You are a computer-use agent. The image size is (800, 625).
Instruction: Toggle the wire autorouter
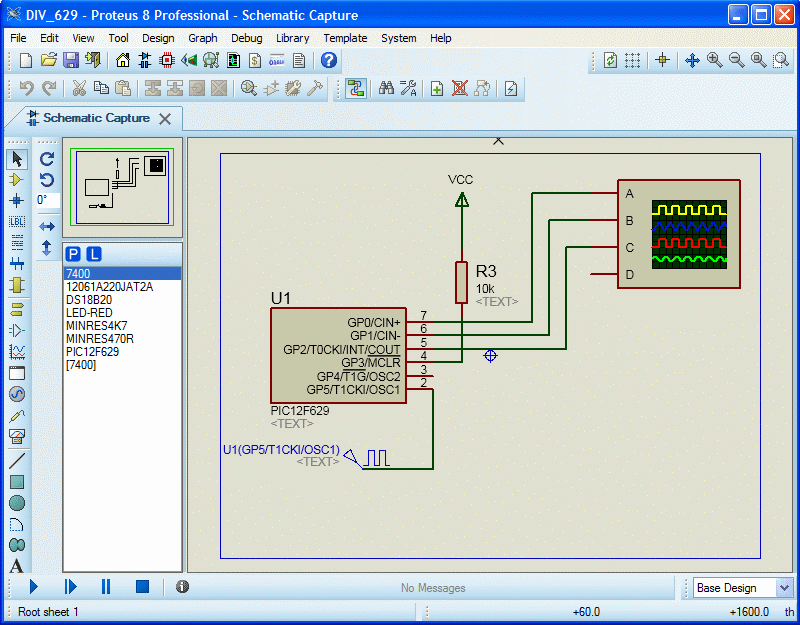356,89
